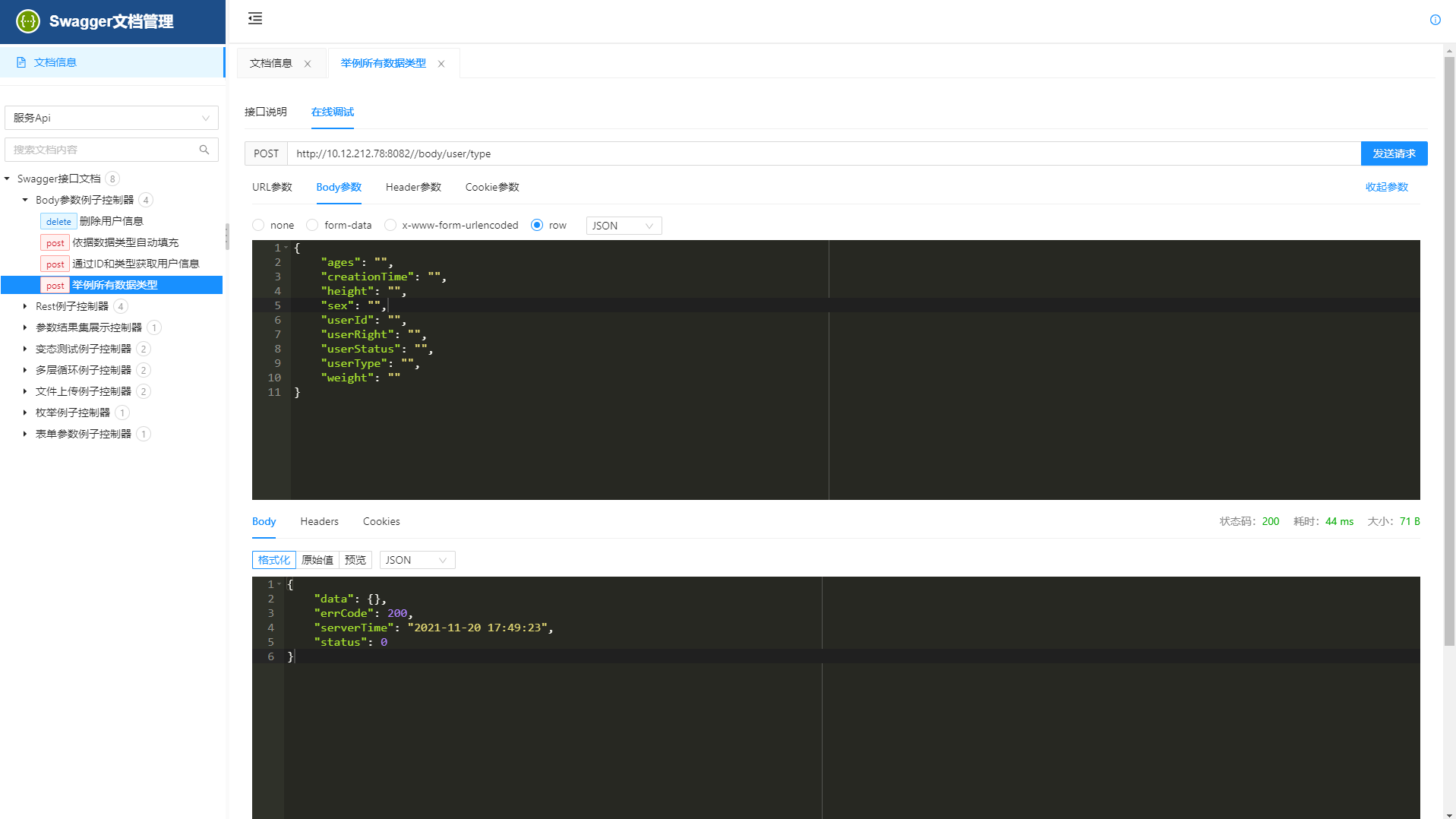The height and width of the screenshot is (819, 1456).
Task: Switch to the 在线调试 tab
Action: pyautogui.click(x=333, y=112)
